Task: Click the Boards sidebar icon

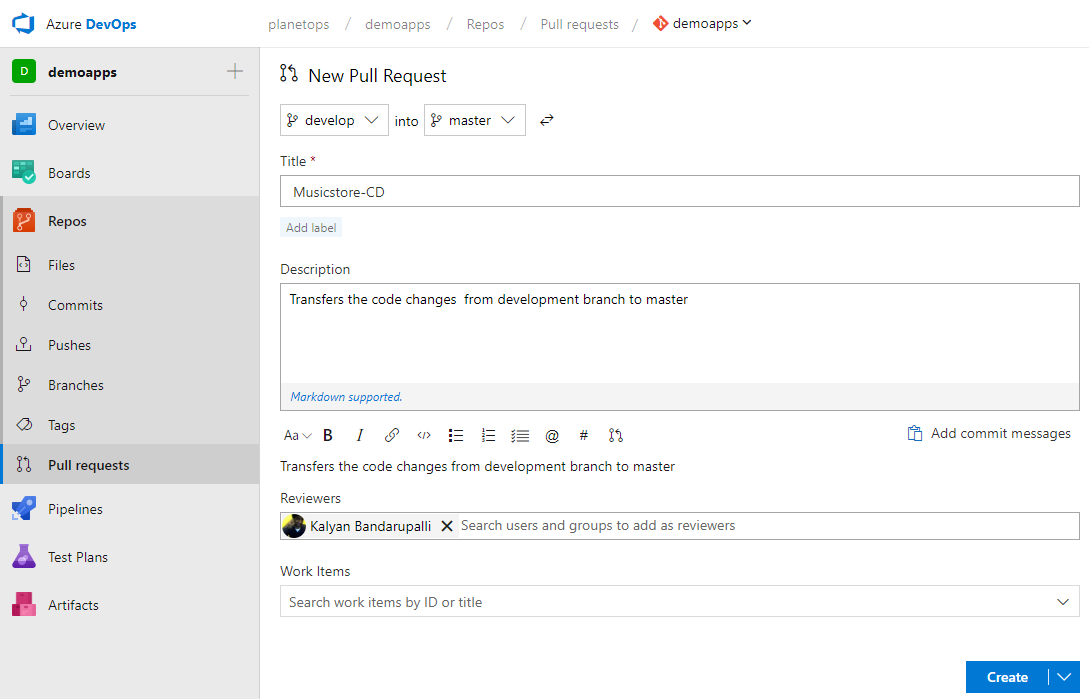Action: coord(24,172)
